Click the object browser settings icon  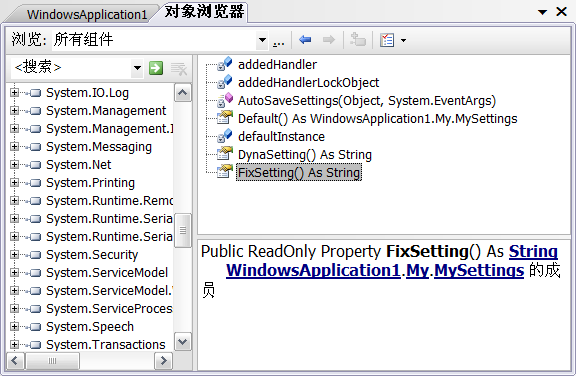tap(387, 40)
